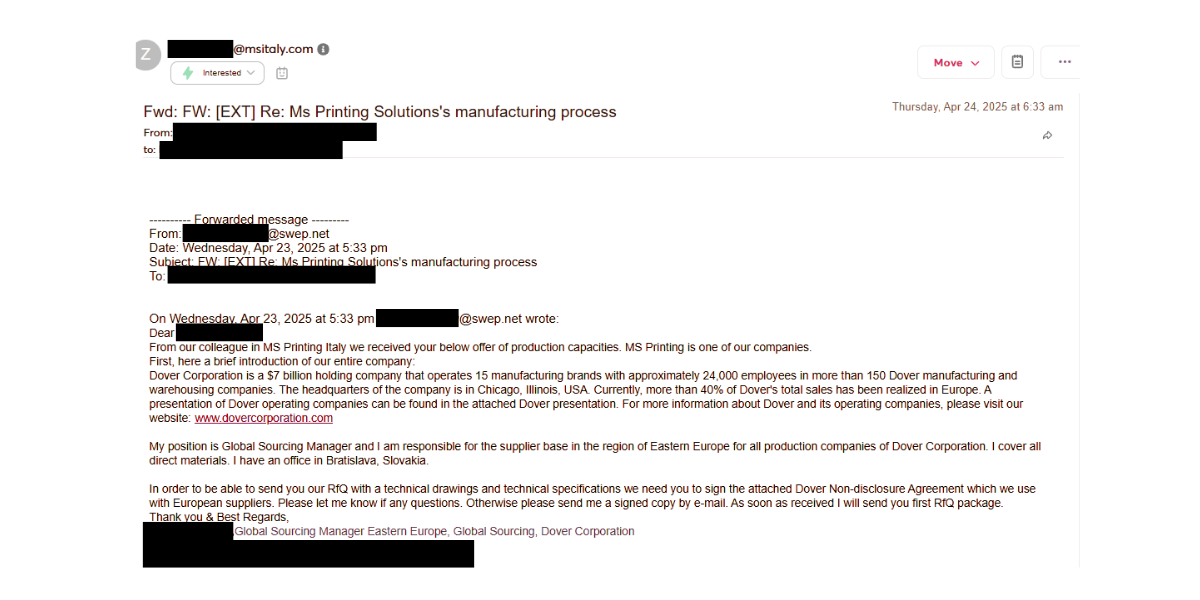Click the email subject line heading
The height and width of the screenshot is (600, 1200).
click(380, 112)
